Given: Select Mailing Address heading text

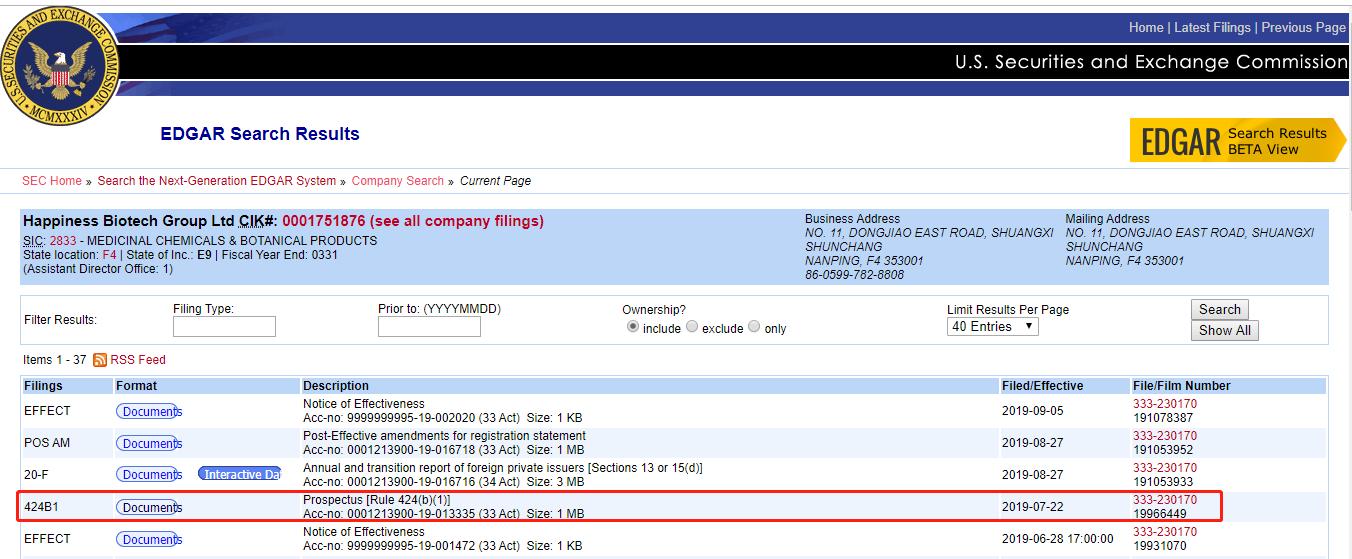Looking at the screenshot, I should click(x=1107, y=219).
